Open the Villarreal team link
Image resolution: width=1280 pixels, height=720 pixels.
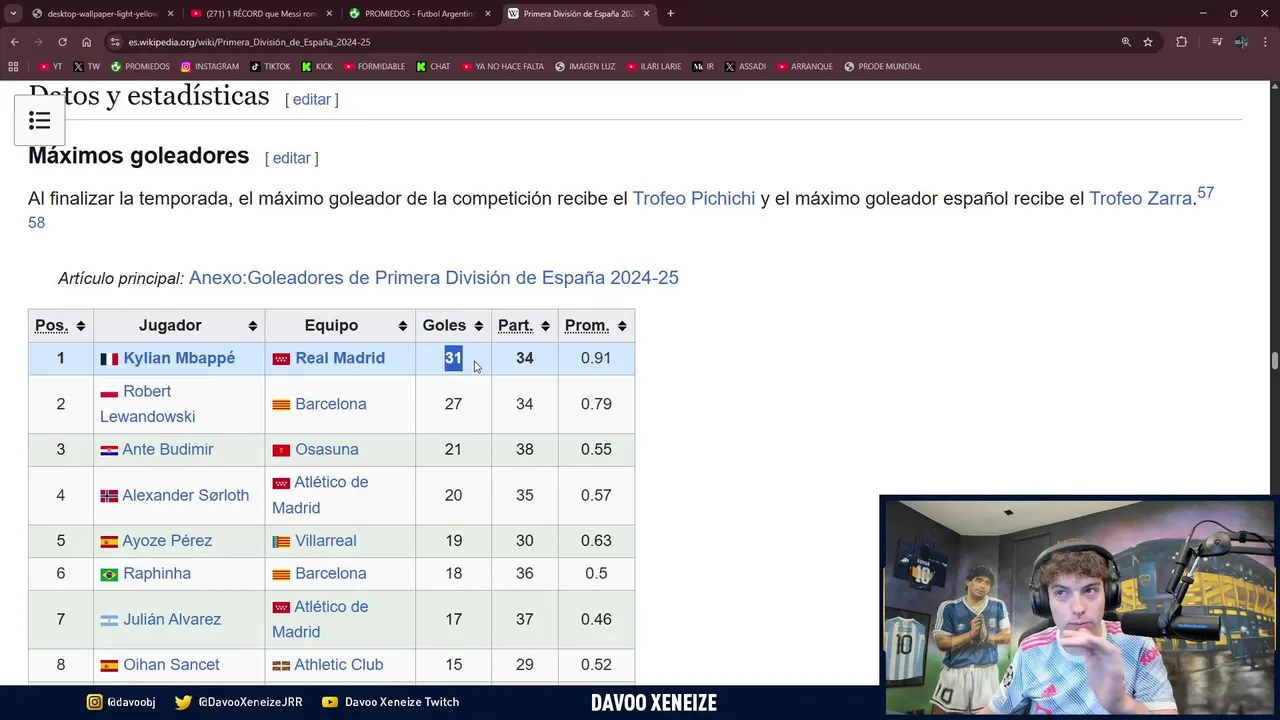326,541
